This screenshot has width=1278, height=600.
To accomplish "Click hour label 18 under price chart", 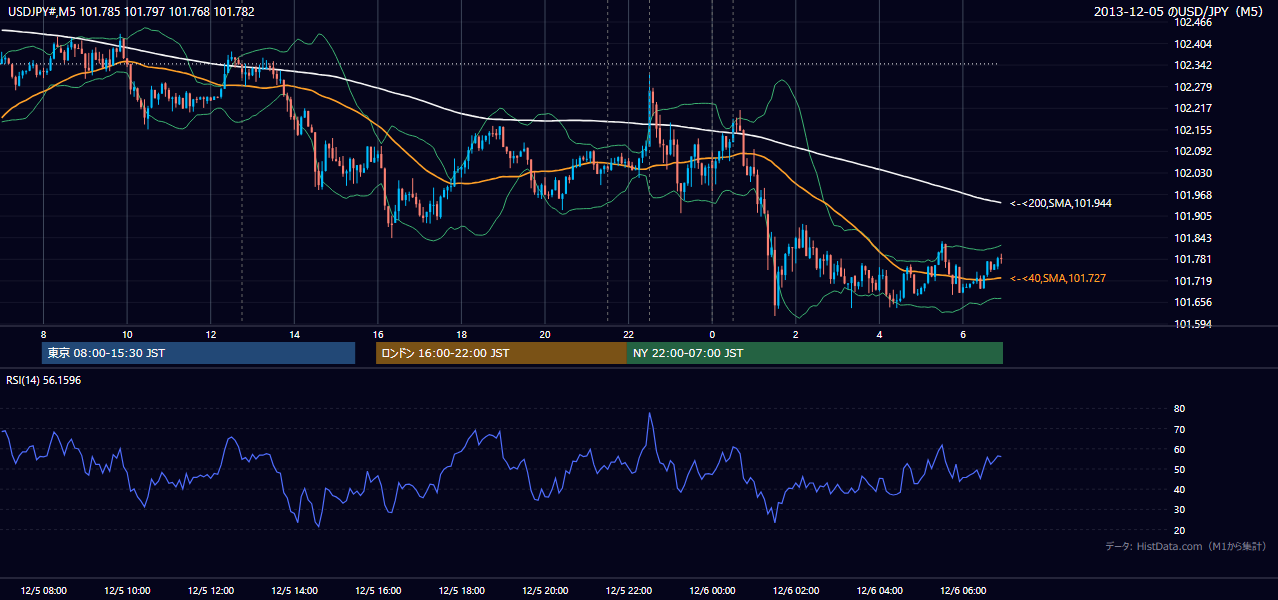I will click(461, 334).
